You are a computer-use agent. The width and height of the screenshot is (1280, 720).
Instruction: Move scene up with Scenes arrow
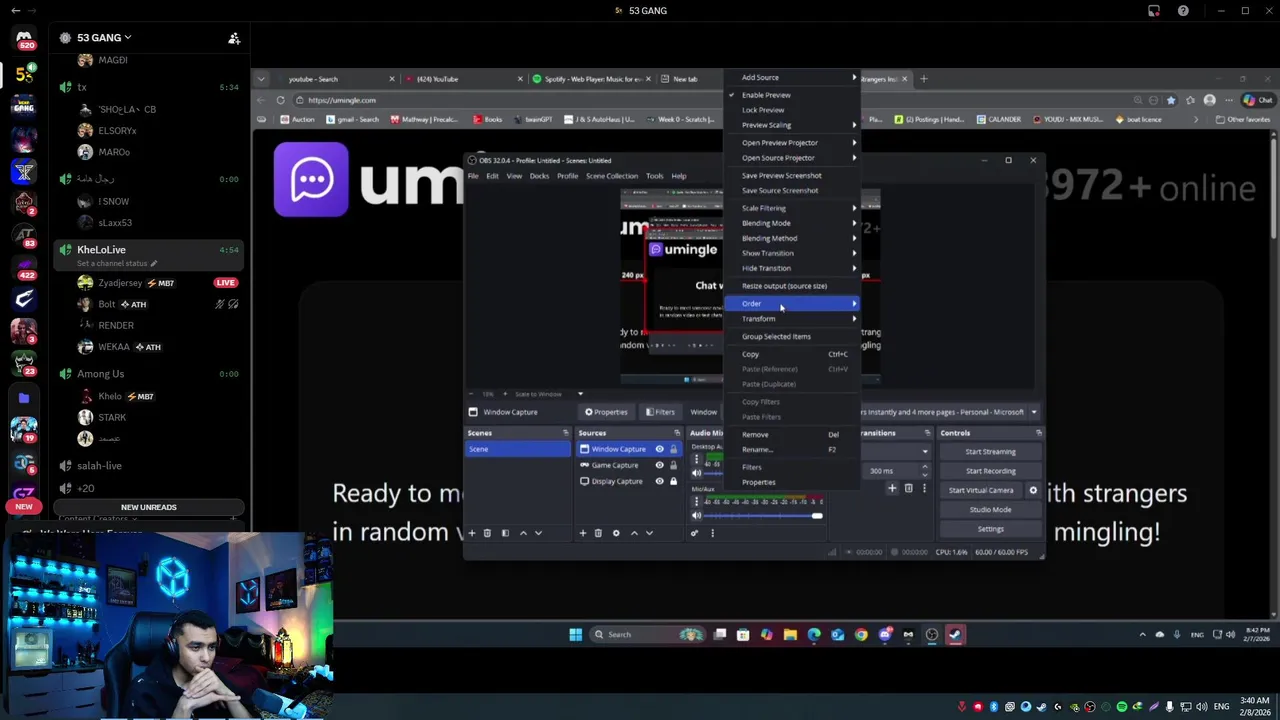coord(523,533)
